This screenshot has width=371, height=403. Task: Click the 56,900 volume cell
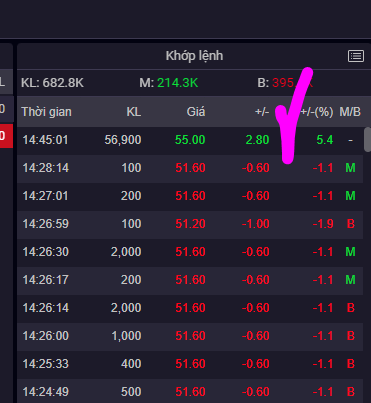pyautogui.click(x=123, y=140)
